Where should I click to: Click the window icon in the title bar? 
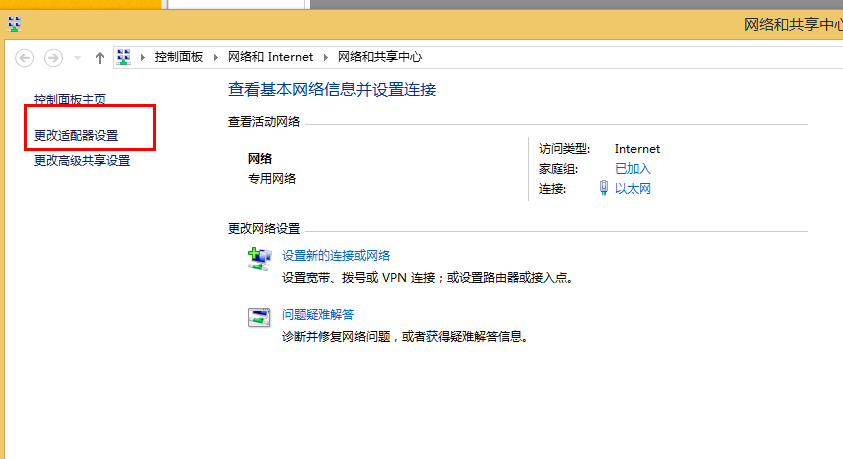pos(14,23)
